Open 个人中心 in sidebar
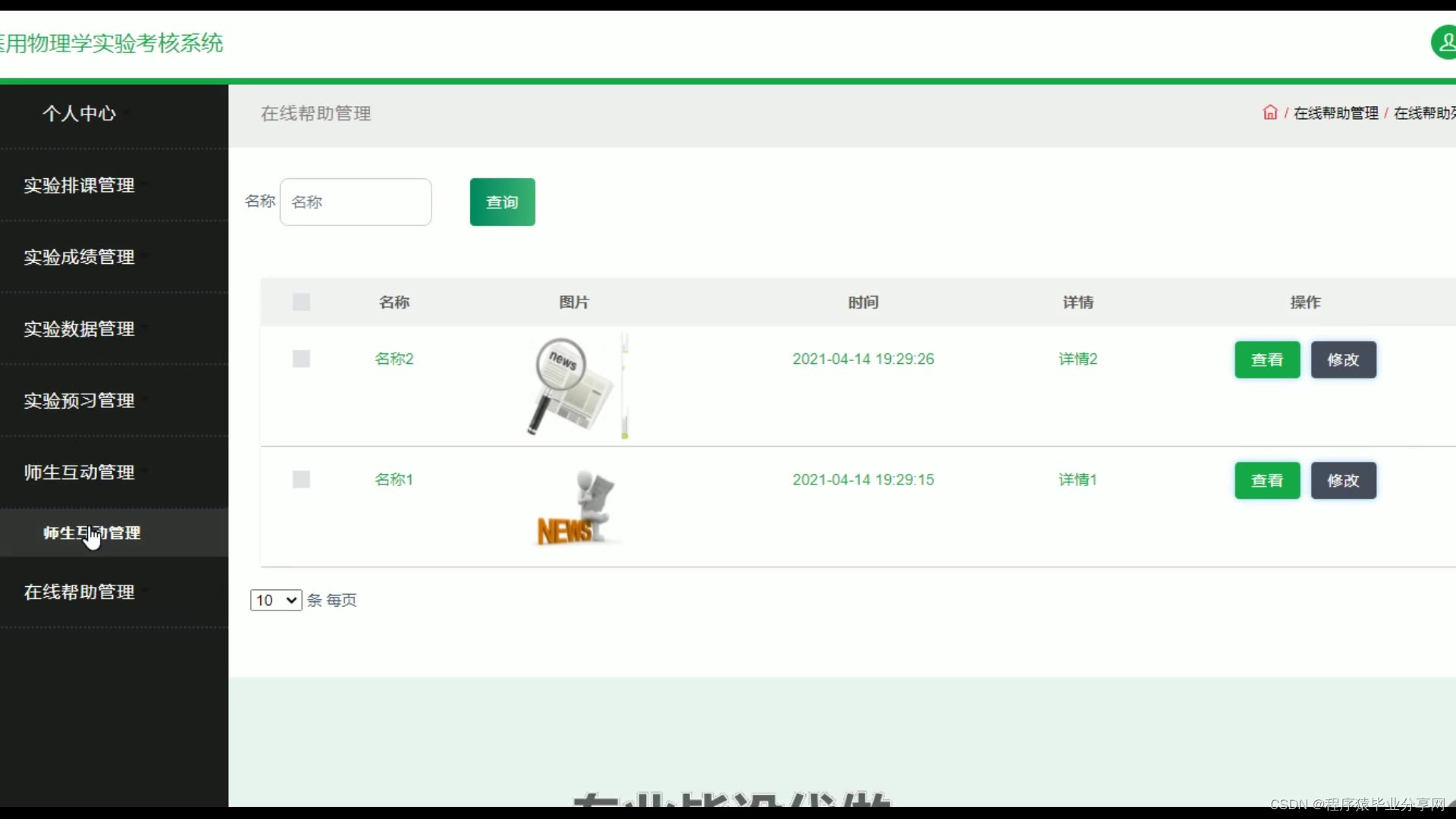 tap(80, 113)
